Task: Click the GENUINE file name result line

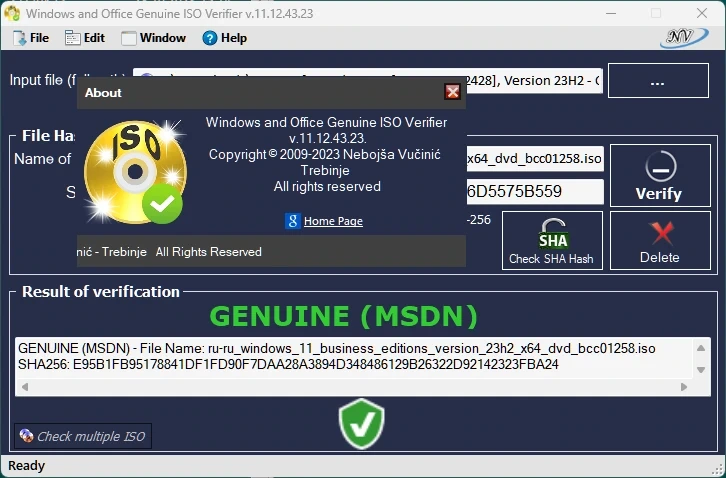Action: pos(337,348)
